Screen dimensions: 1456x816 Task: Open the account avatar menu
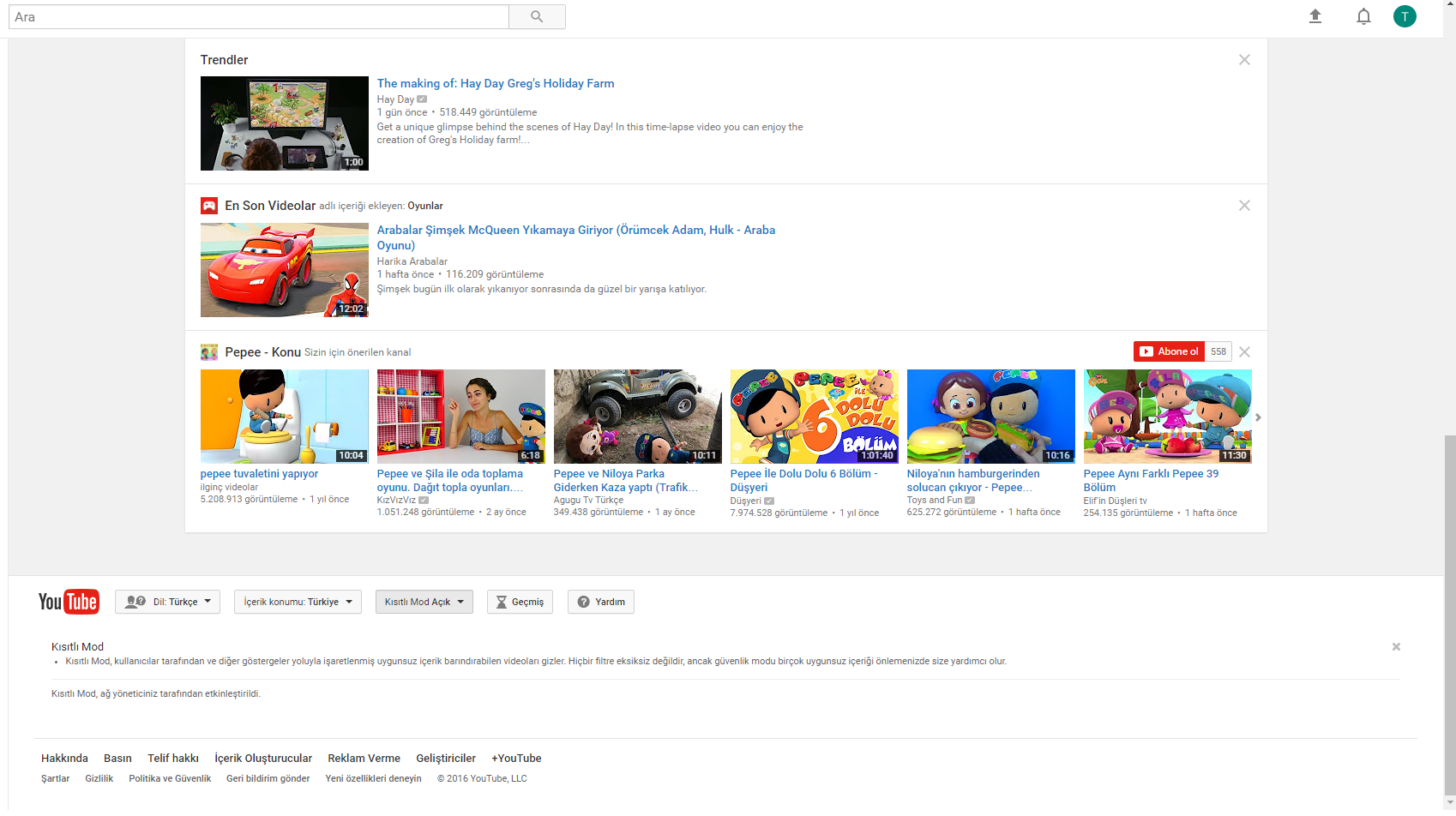(x=1405, y=16)
